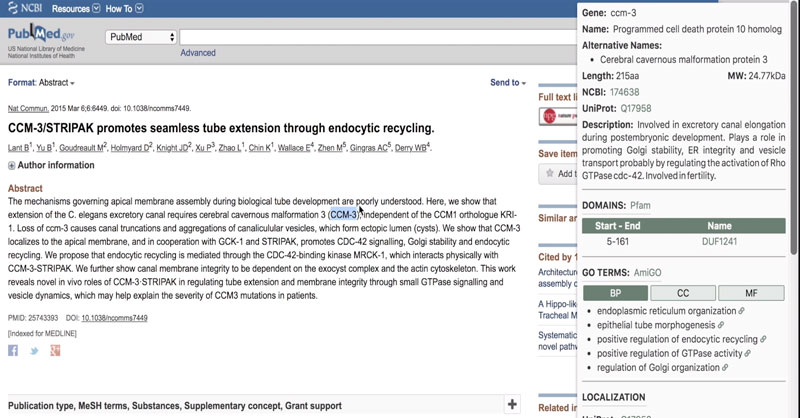Switch to the MF GO terms tab

752,293
